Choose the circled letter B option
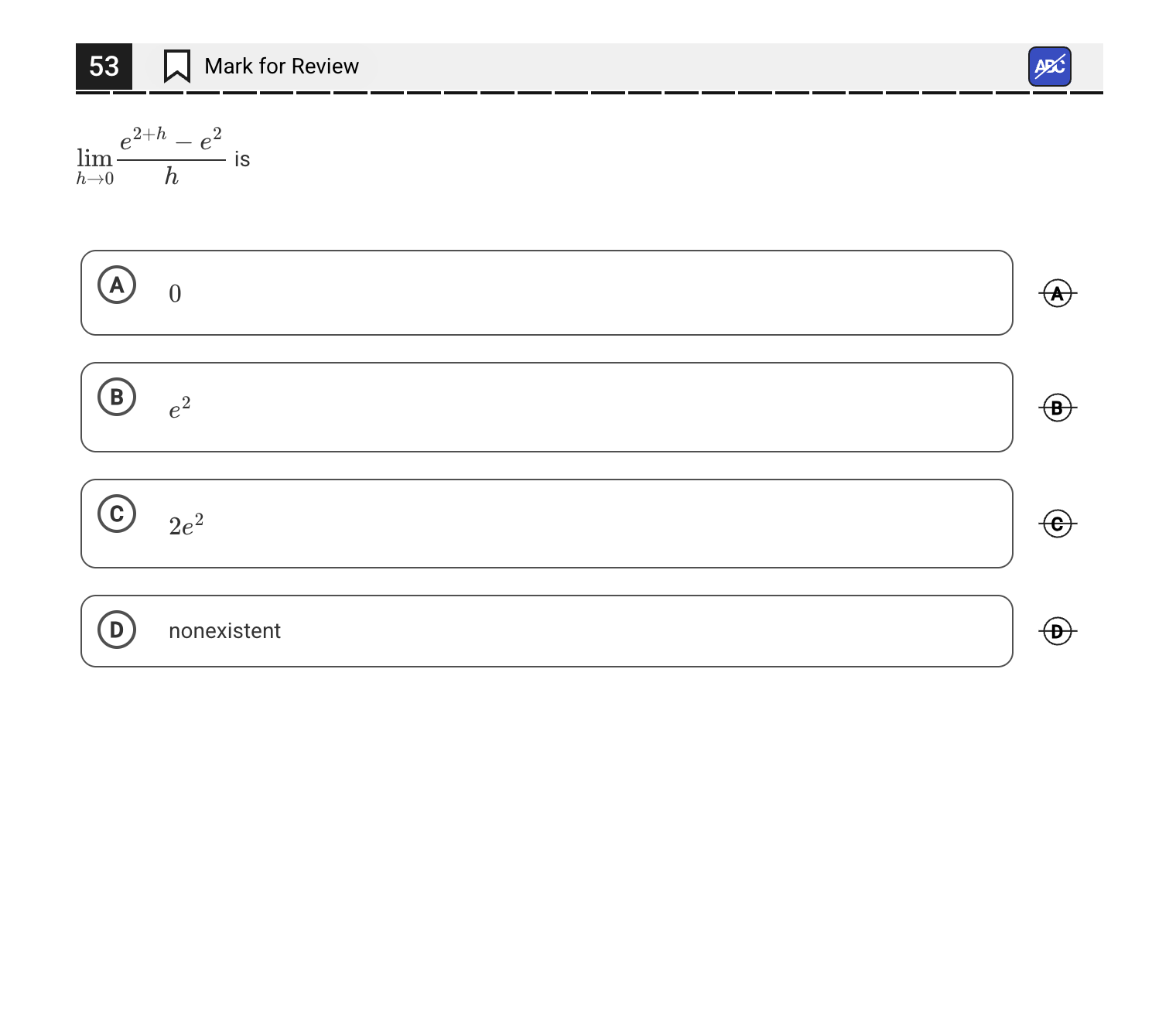Image resolution: width=1176 pixels, height=1024 pixels. [117, 397]
